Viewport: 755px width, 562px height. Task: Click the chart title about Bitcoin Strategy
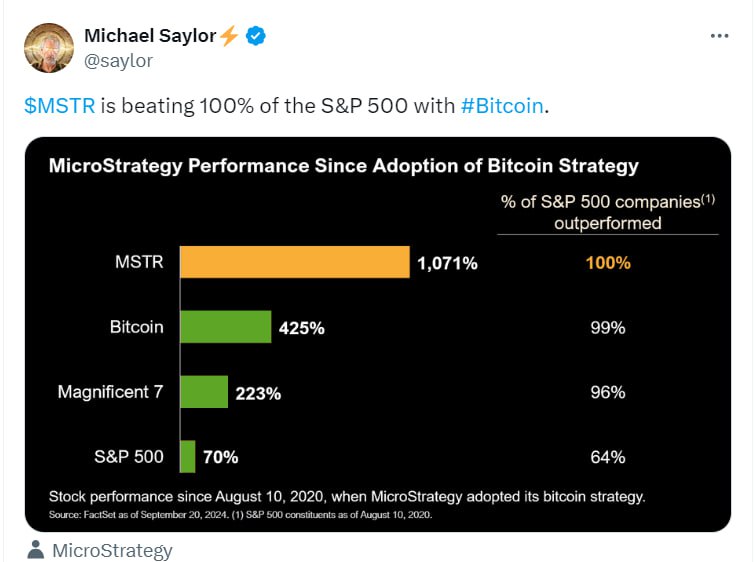(x=343, y=165)
